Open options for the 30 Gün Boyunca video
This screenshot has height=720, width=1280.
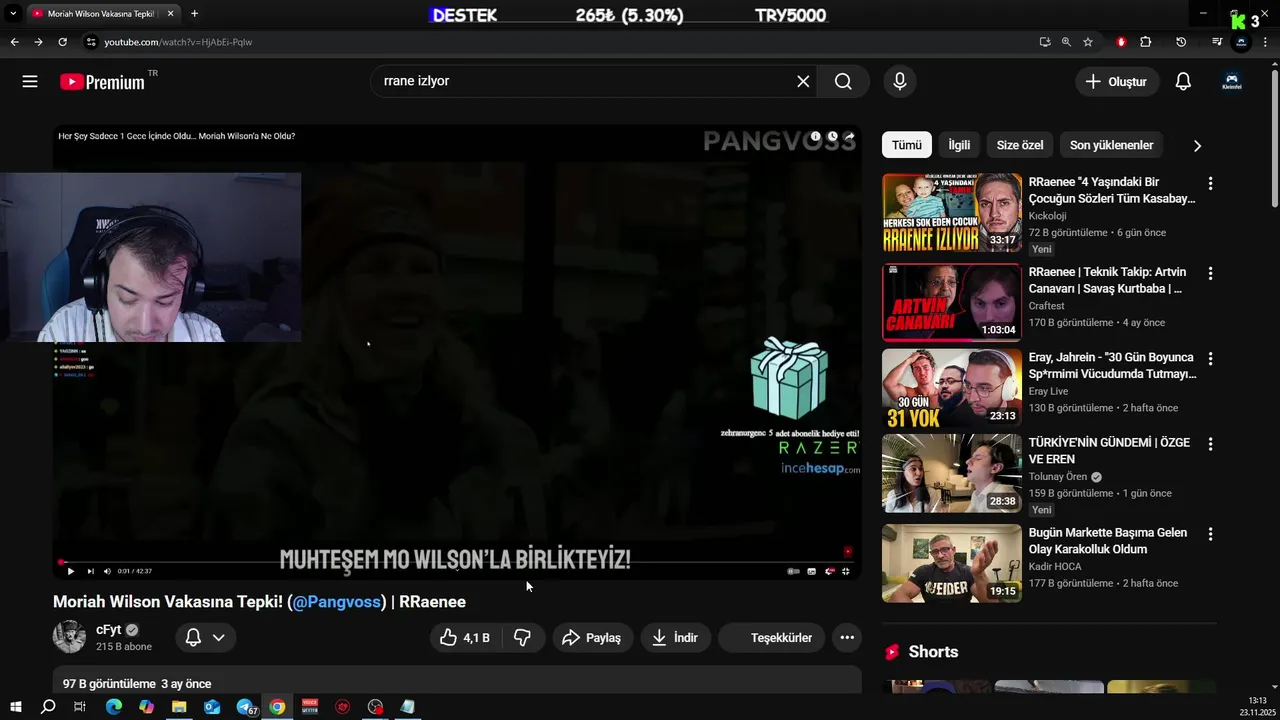pos(1210,359)
